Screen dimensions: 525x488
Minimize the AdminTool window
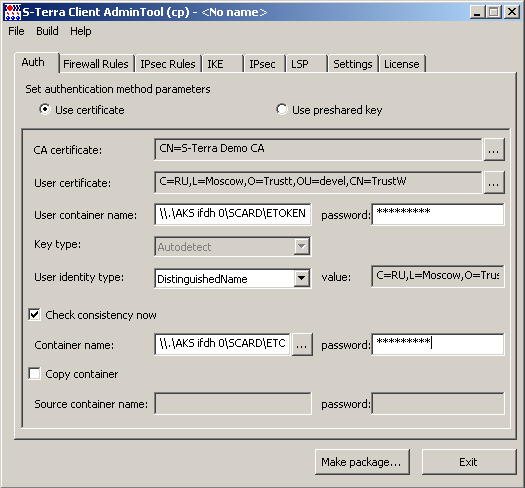pyautogui.click(x=477, y=12)
